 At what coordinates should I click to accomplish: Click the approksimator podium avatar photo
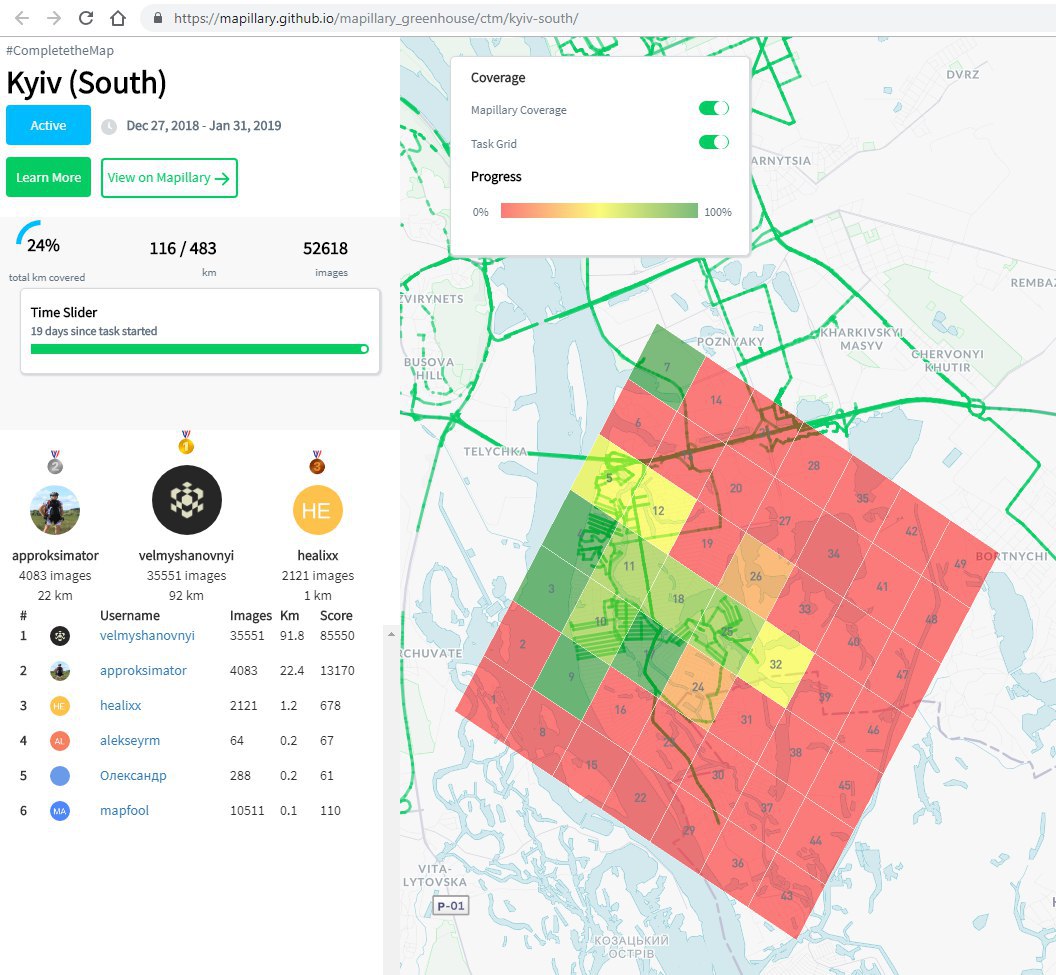[x=55, y=510]
